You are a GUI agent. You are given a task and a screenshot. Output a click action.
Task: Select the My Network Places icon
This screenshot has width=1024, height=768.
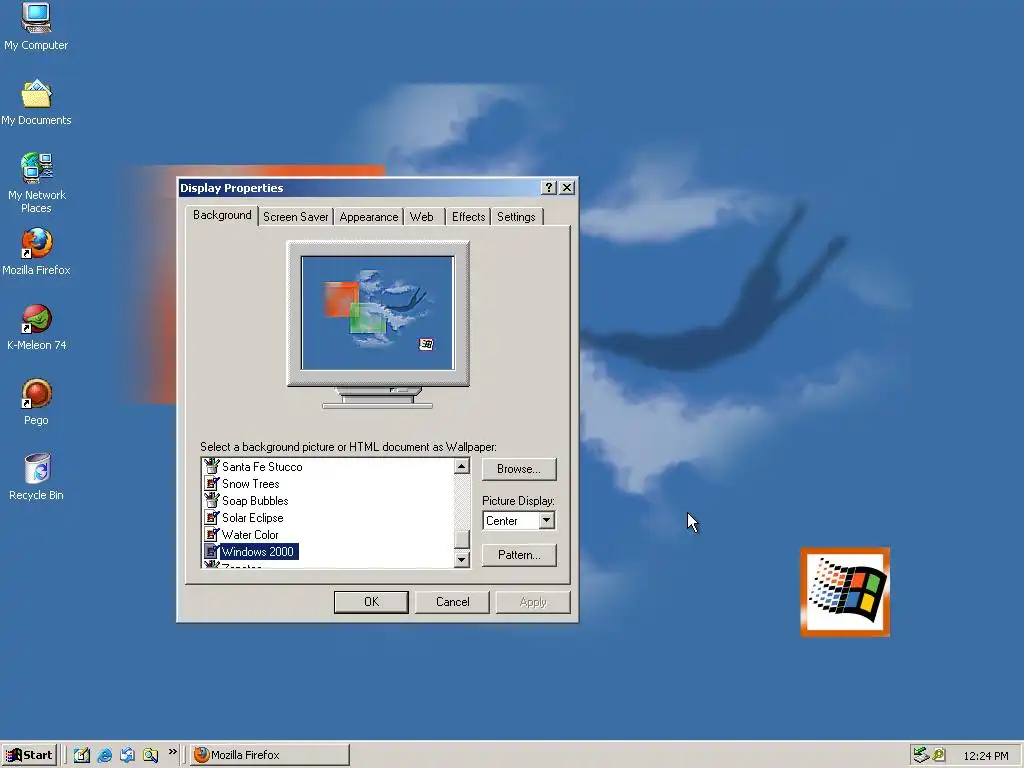36,182
